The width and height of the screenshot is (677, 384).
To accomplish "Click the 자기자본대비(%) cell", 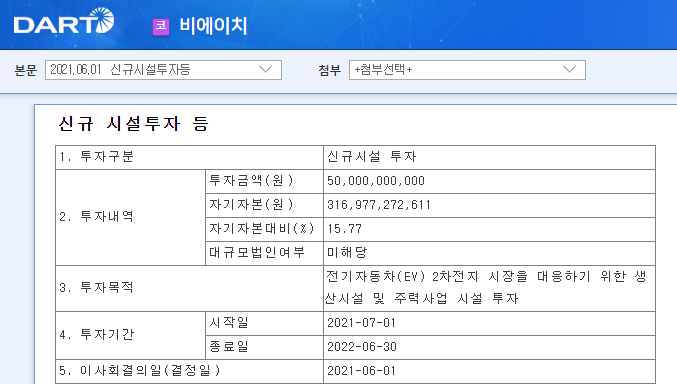I will coord(264,229).
